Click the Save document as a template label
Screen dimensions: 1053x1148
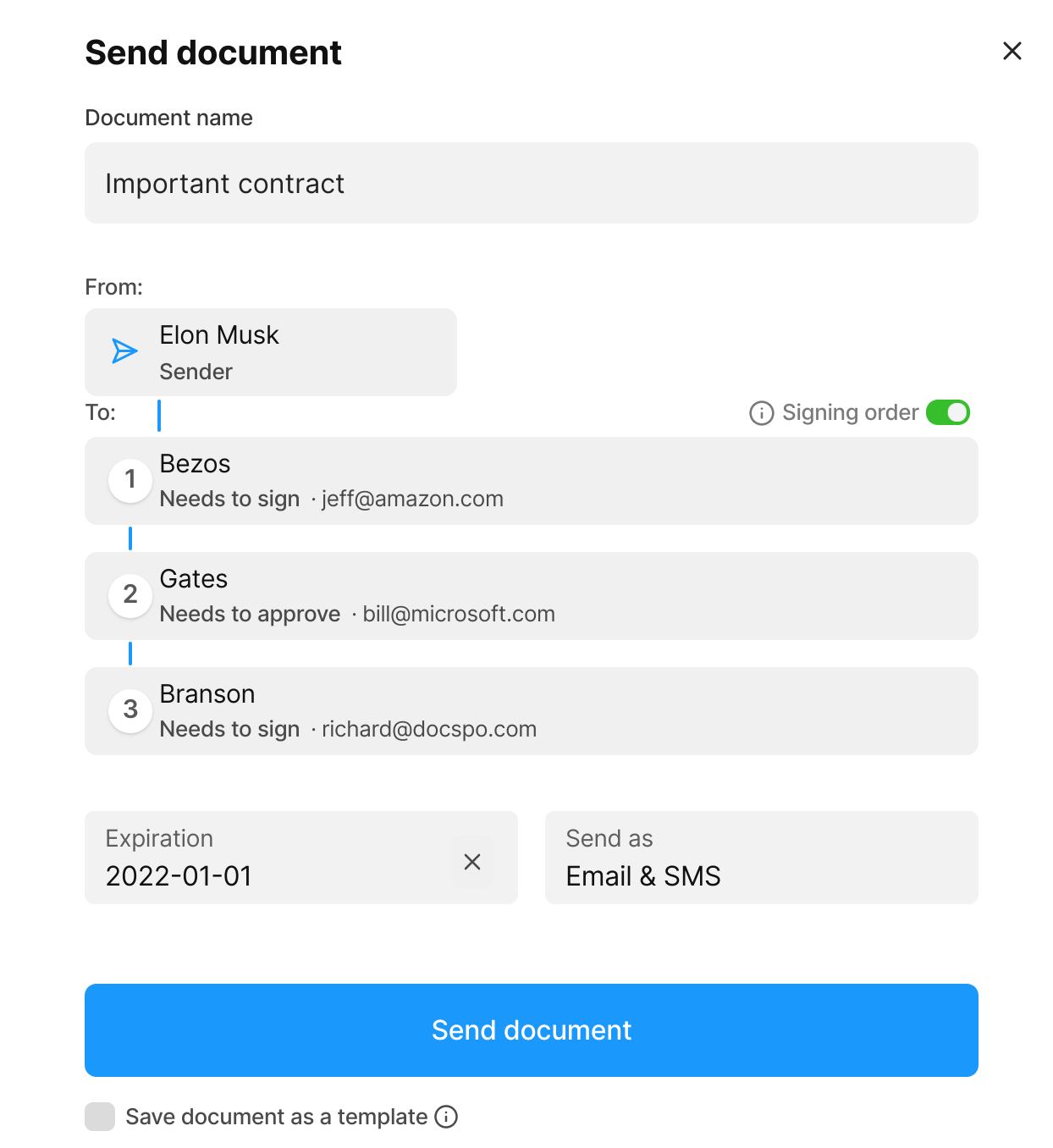(x=276, y=1117)
